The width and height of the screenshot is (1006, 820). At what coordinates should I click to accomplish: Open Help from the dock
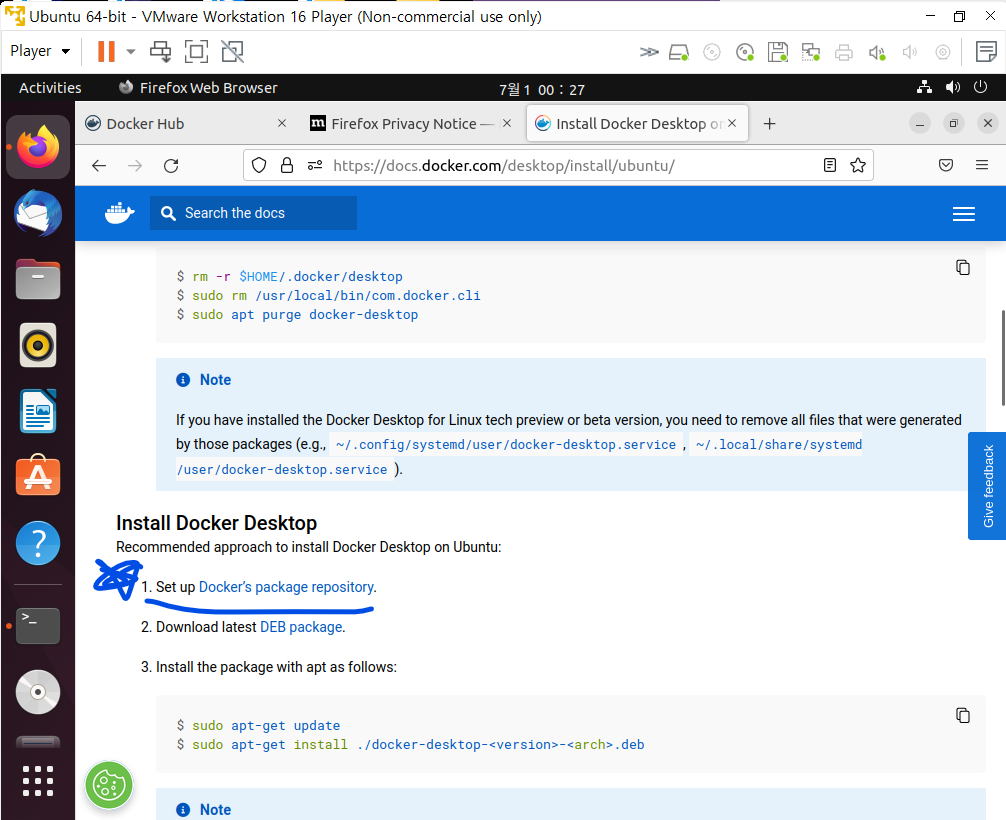point(38,543)
